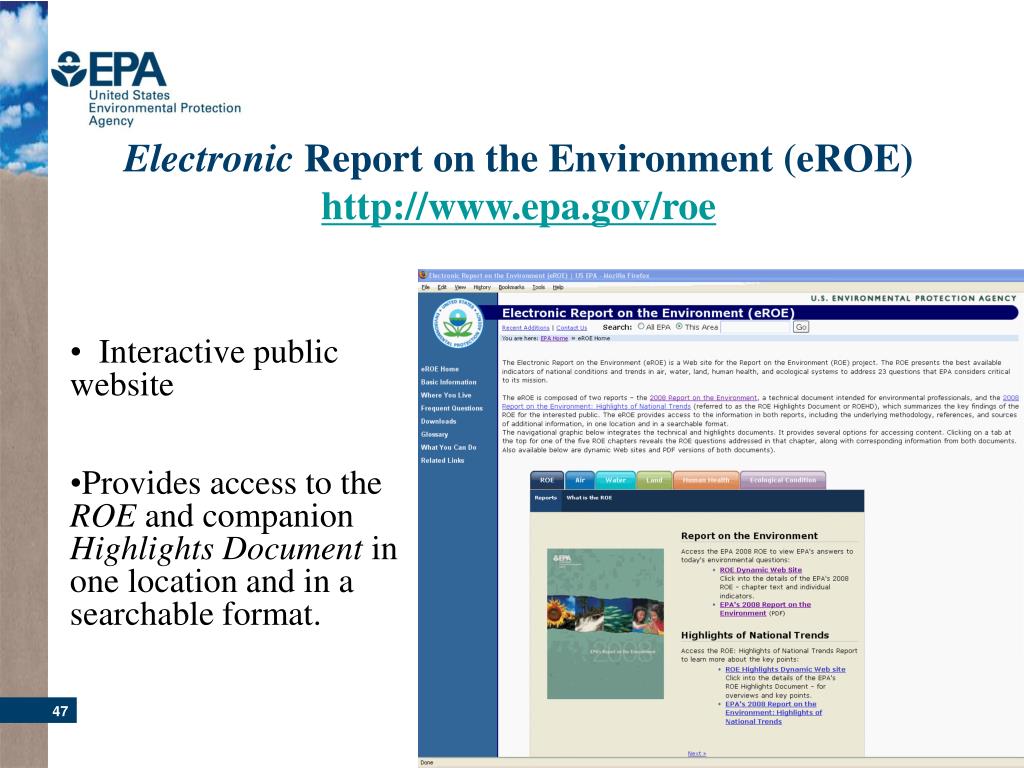Open Frequent Questions in sidebar
Screen dimensions: 1024x768
tap(452, 408)
